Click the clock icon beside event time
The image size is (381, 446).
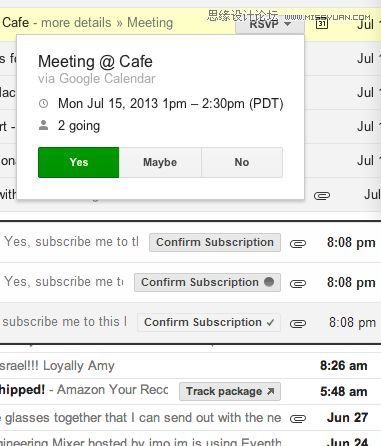click(44, 104)
